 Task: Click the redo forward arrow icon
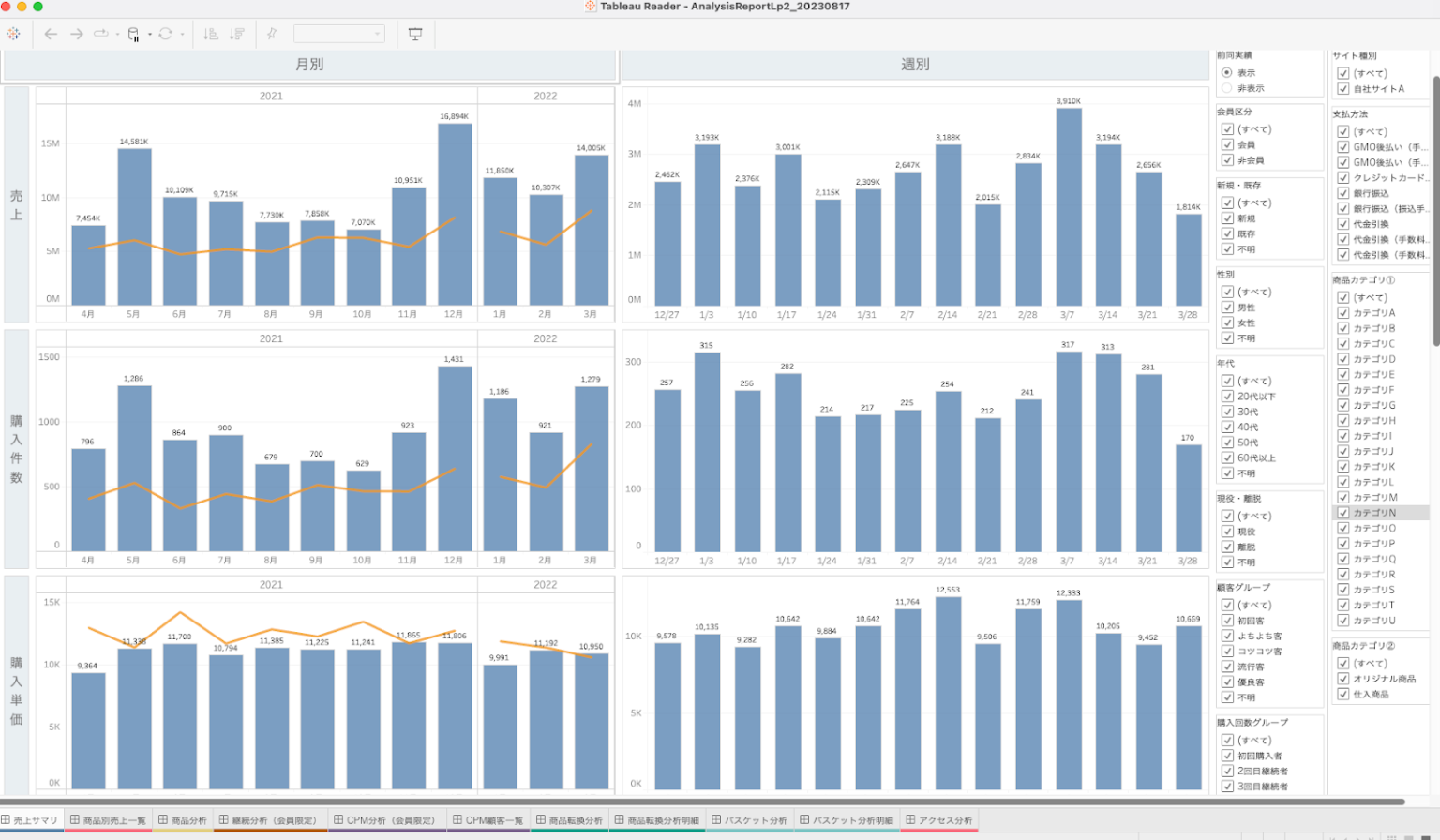[77, 34]
